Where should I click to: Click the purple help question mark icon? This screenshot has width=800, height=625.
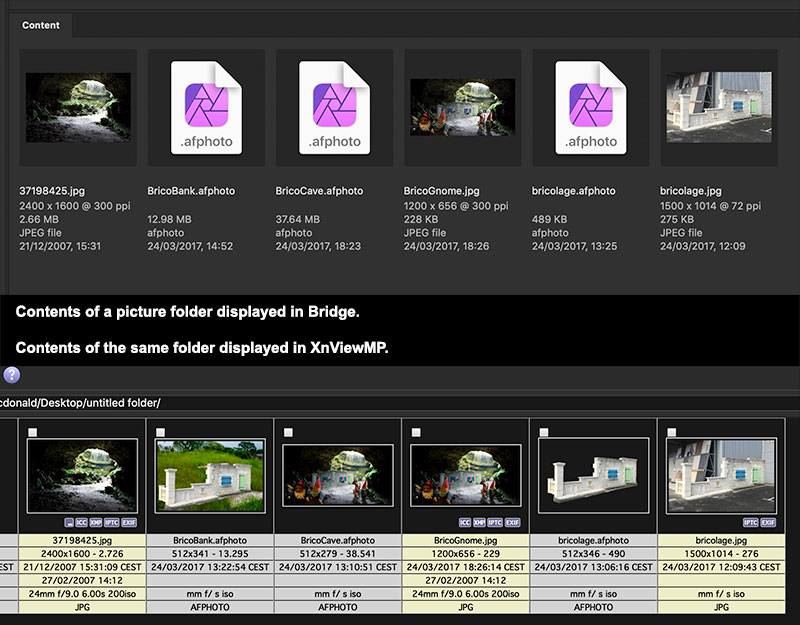pos(12,375)
